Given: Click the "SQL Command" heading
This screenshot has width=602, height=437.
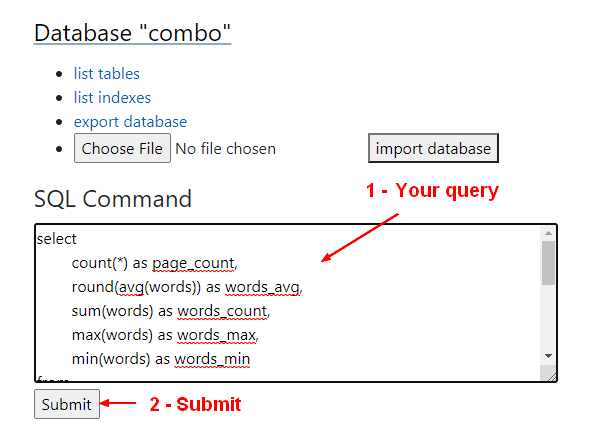Looking at the screenshot, I should point(113,198).
